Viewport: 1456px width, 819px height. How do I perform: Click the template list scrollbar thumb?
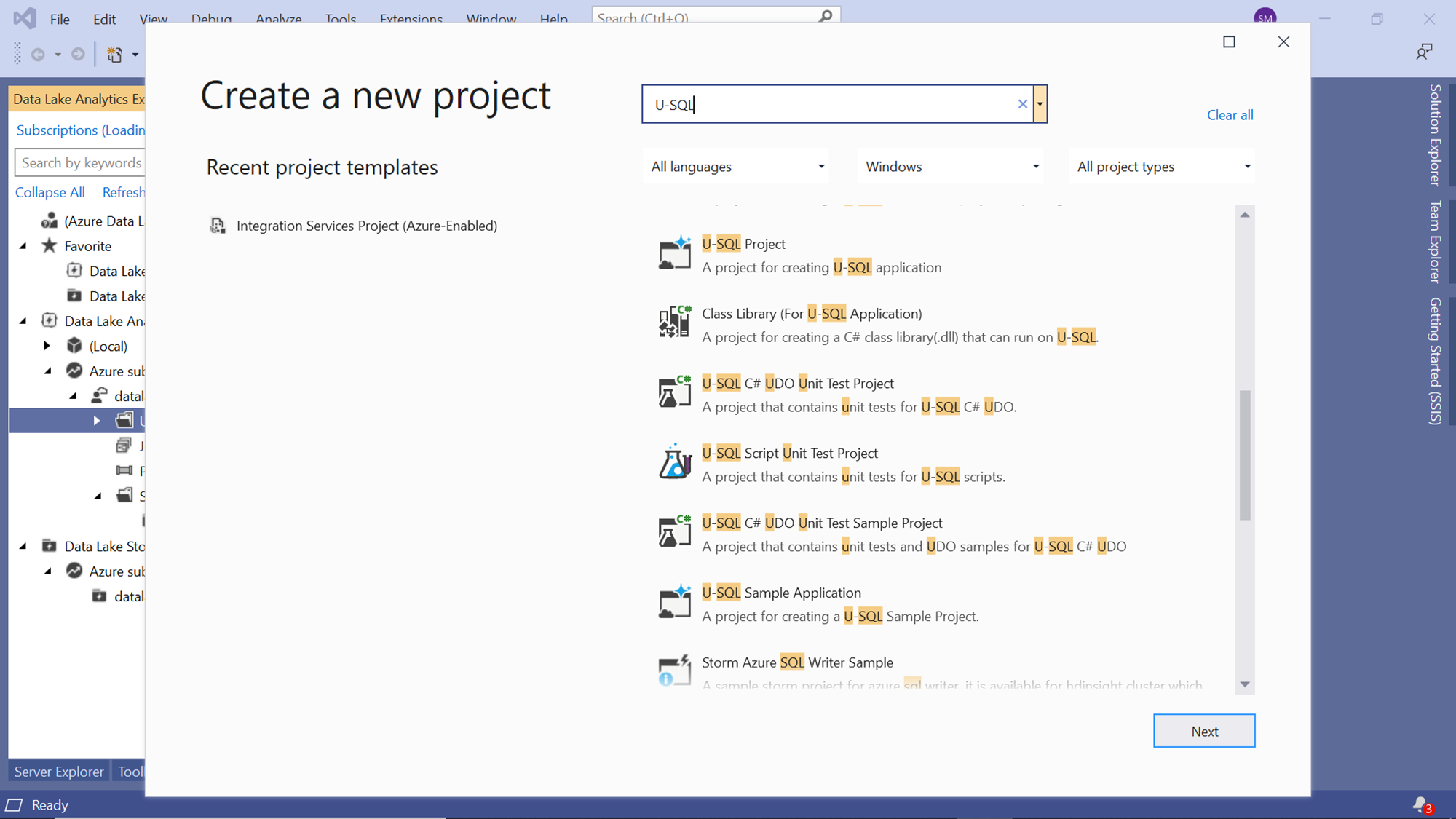pos(1245,455)
